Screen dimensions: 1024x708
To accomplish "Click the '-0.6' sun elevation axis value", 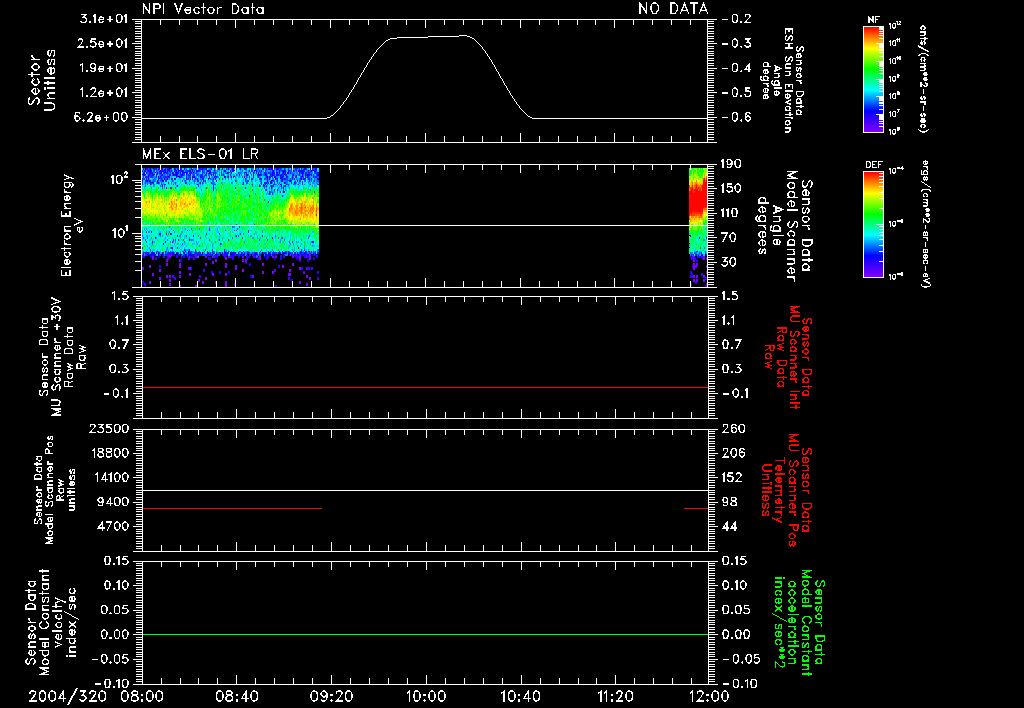I will pos(737,118).
